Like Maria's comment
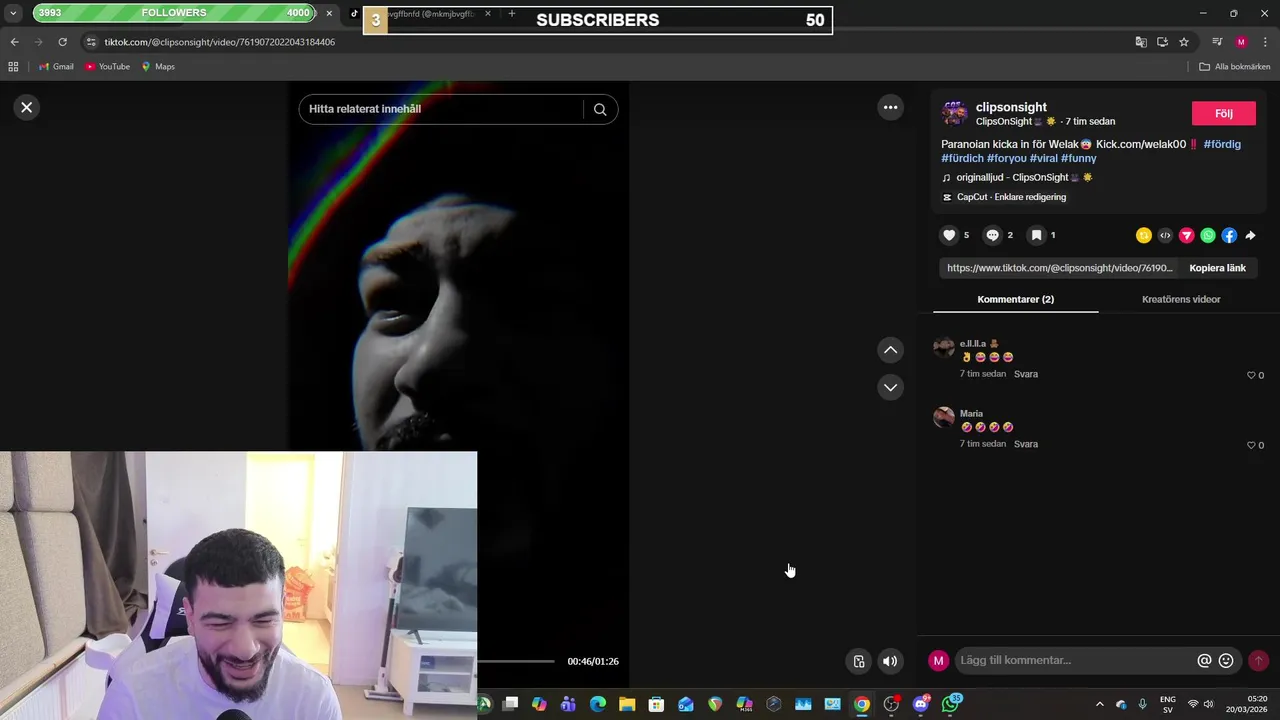 coord(1251,445)
